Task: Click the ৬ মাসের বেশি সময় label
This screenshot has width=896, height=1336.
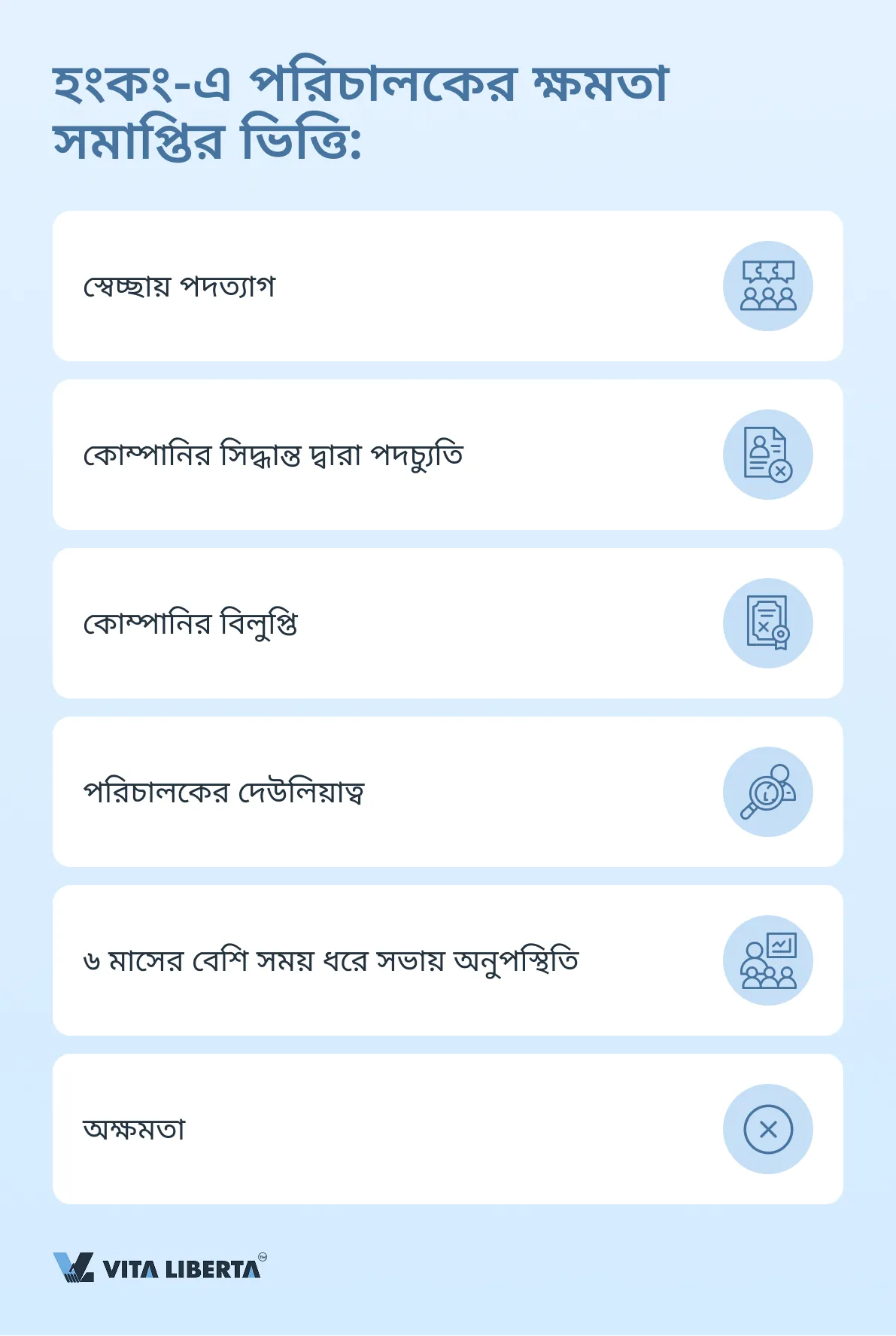Action: coord(331,961)
